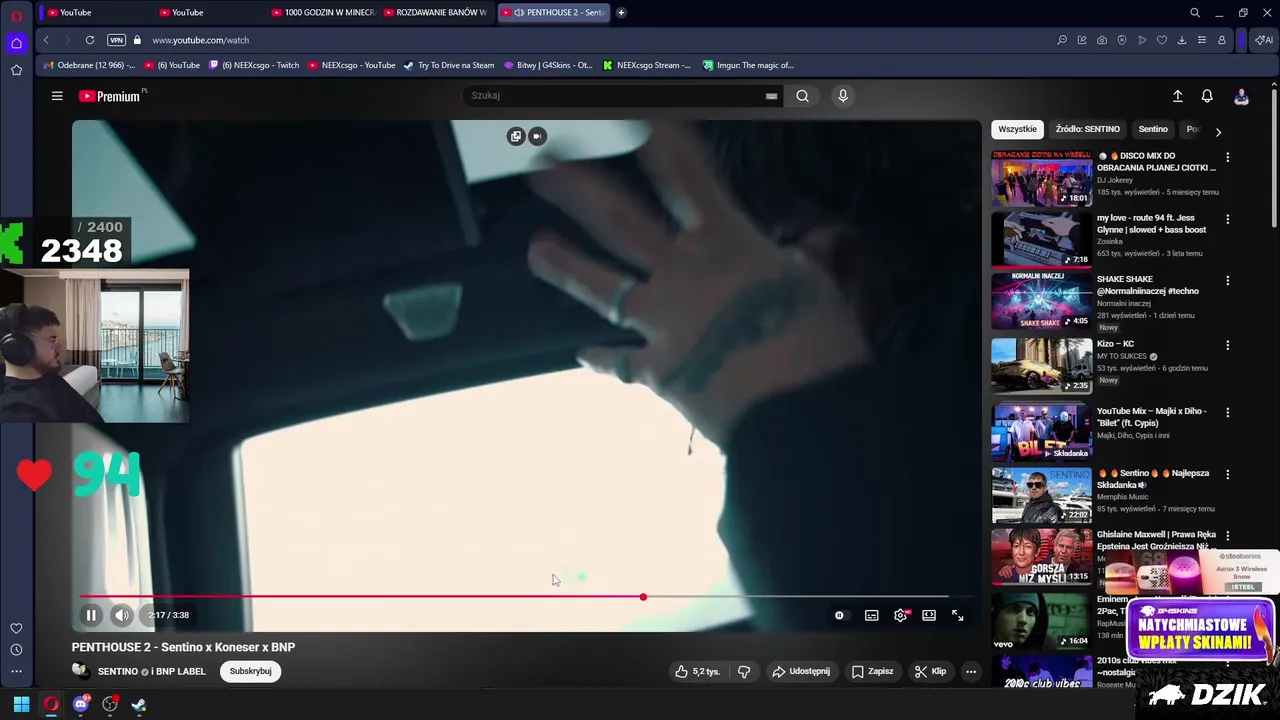Open Discord from the taskbar
The height and width of the screenshot is (720, 1280).
81,704
